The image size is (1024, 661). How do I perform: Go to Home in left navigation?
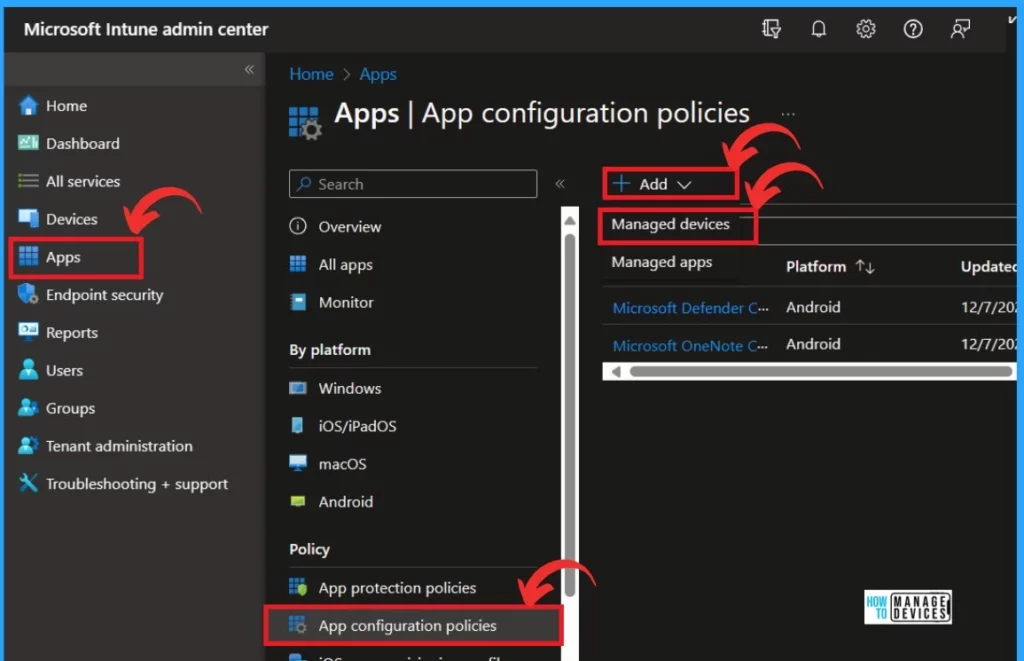click(66, 106)
